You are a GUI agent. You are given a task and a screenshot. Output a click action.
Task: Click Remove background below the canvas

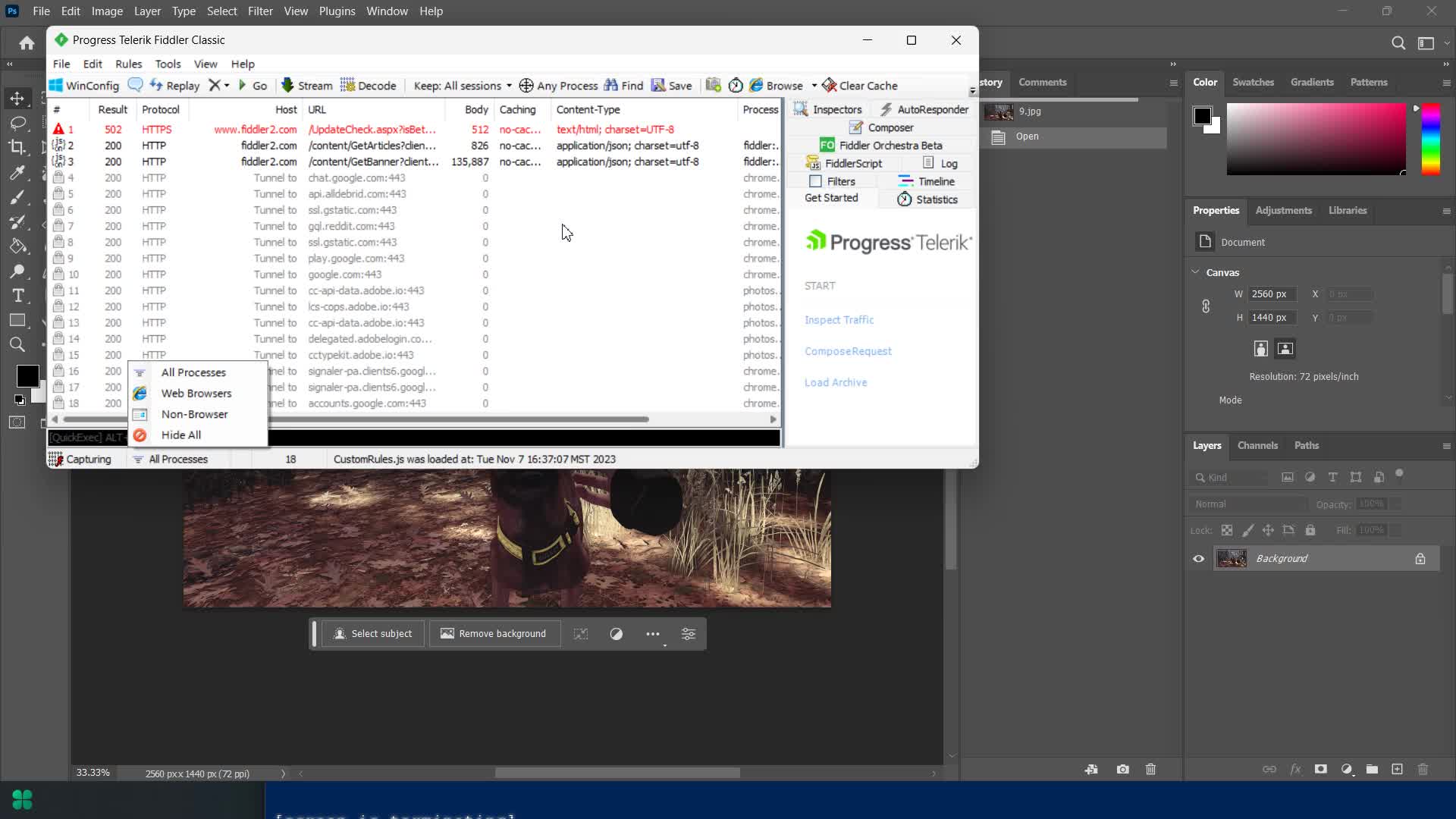pos(494,633)
